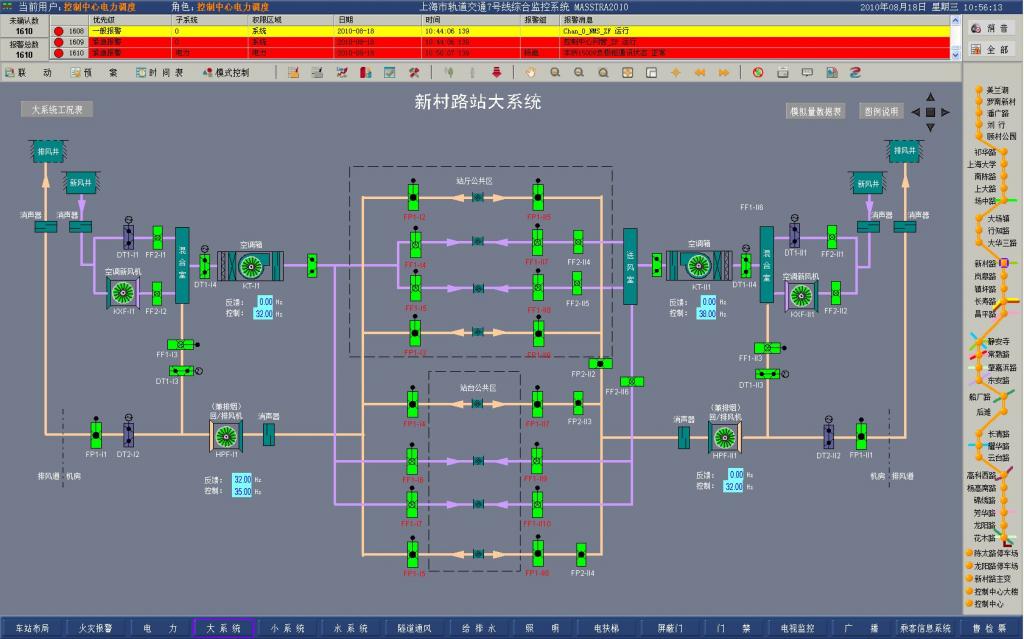The width and height of the screenshot is (1024, 639).
Task: Open the 模式控制 toolbar menu
Action: click(224, 73)
